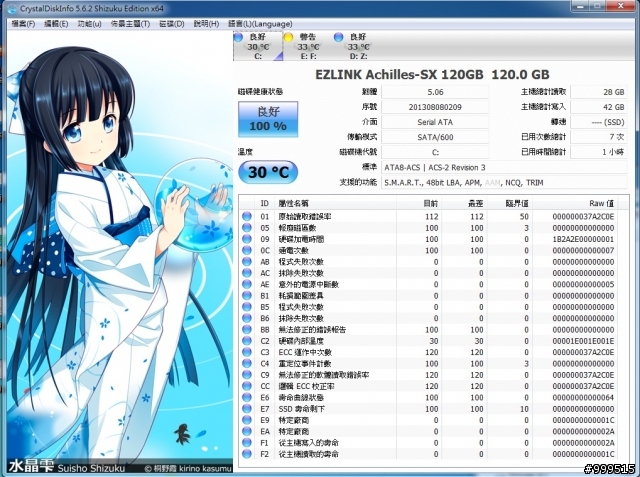Open the 語言(L)(Language) menu
640x477 pixels.
(x=260, y=24)
